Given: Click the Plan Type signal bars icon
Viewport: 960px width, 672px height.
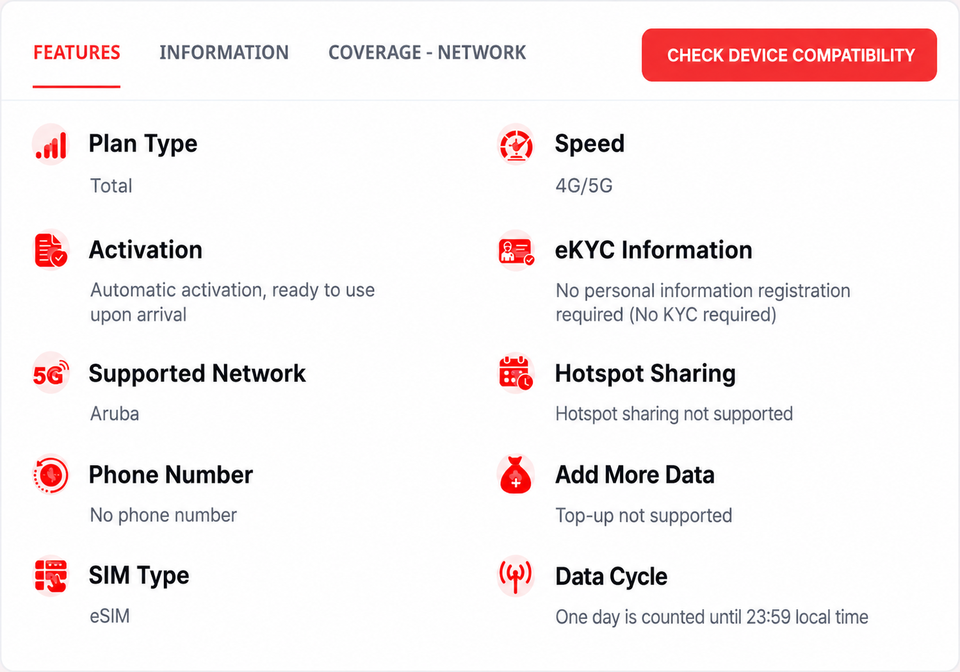Looking at the screenshot, I should pos(50,145).
